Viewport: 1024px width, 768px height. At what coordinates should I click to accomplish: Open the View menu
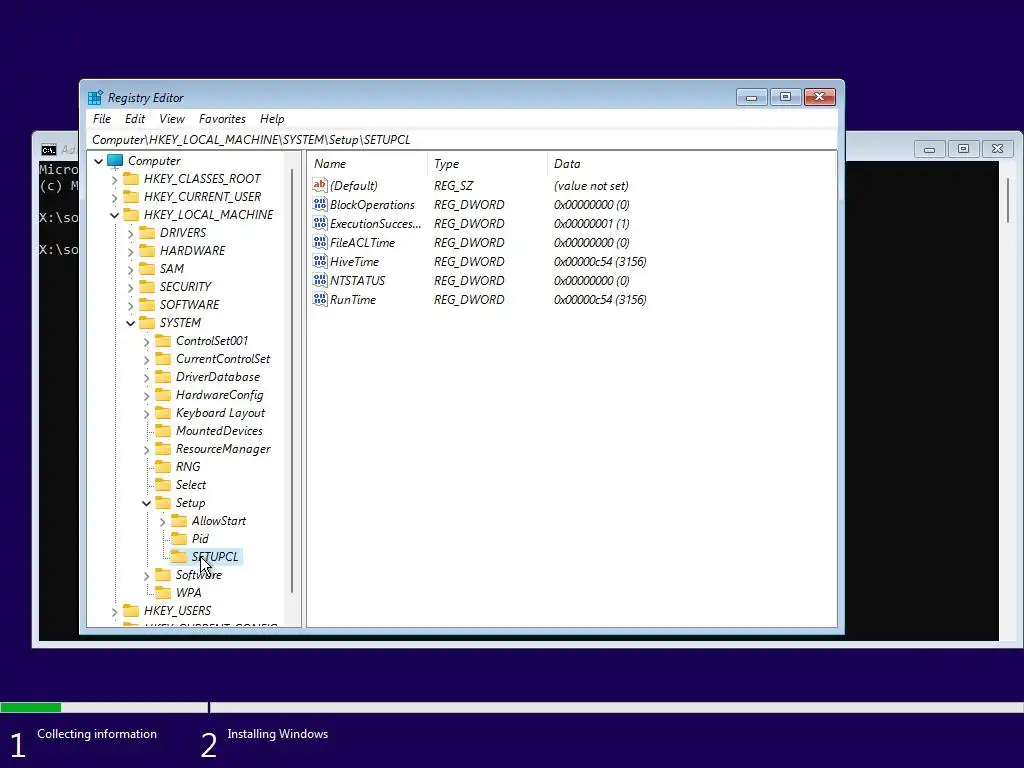coord(172,119)
